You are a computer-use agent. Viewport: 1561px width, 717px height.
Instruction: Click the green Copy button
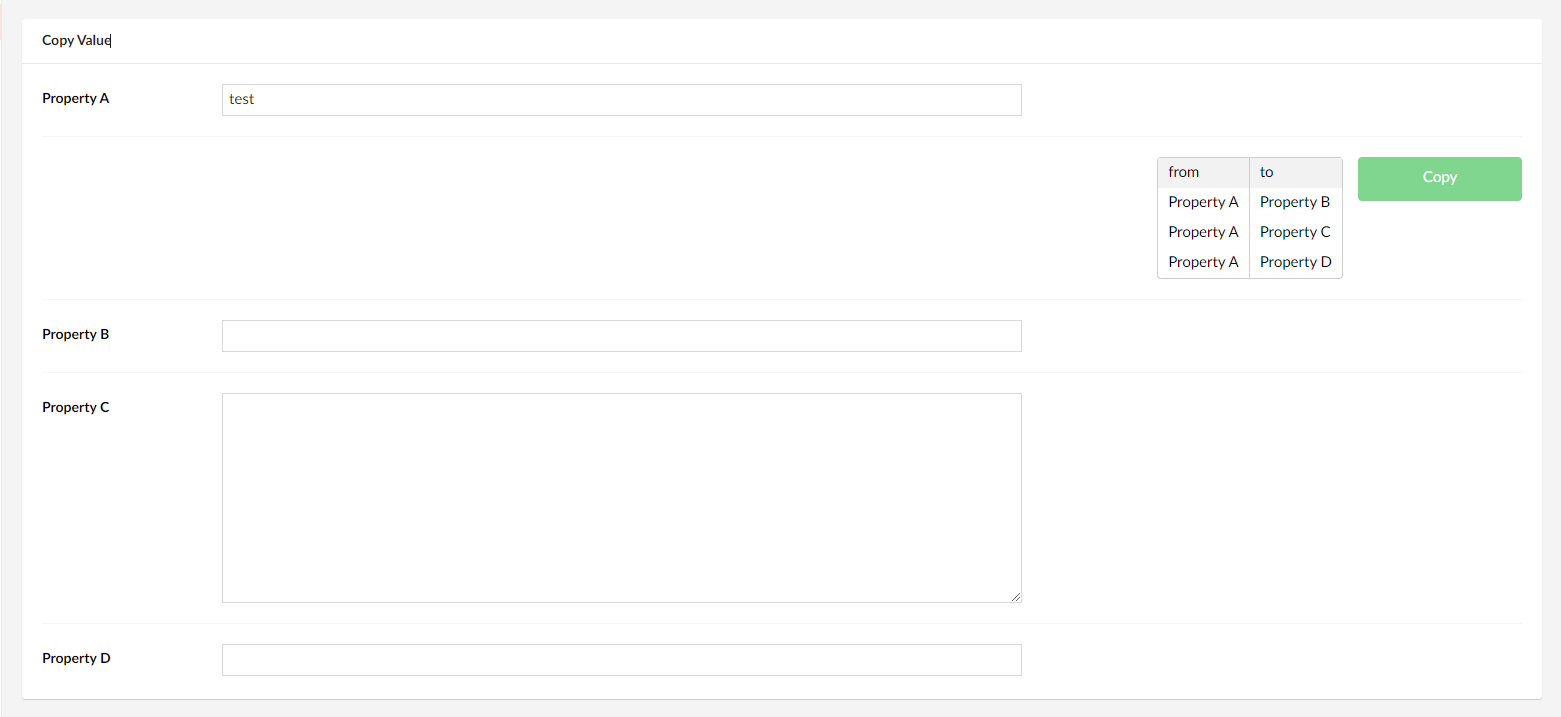[1439, 178]
